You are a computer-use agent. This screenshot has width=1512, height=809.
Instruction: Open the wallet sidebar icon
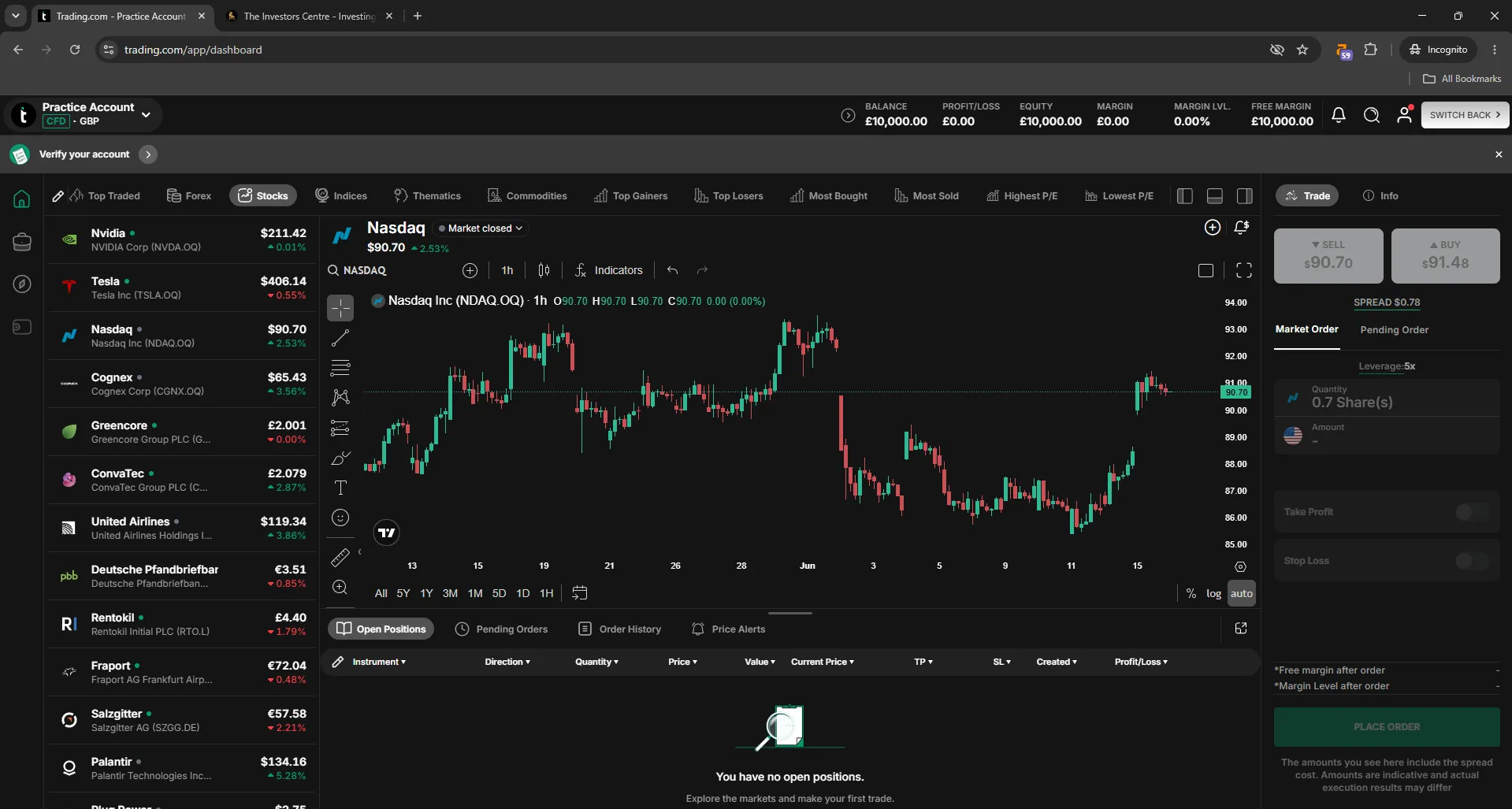22,327
